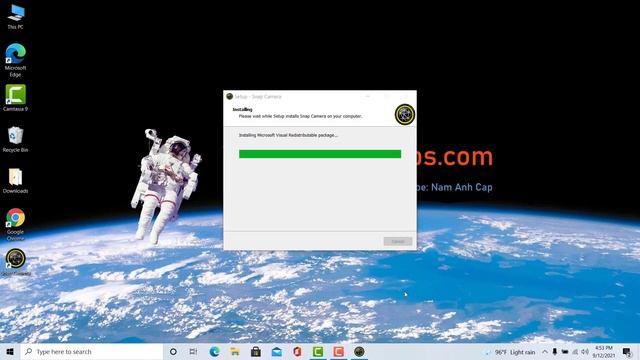Open Mail app from the taskbar

[x=276, y=351]
